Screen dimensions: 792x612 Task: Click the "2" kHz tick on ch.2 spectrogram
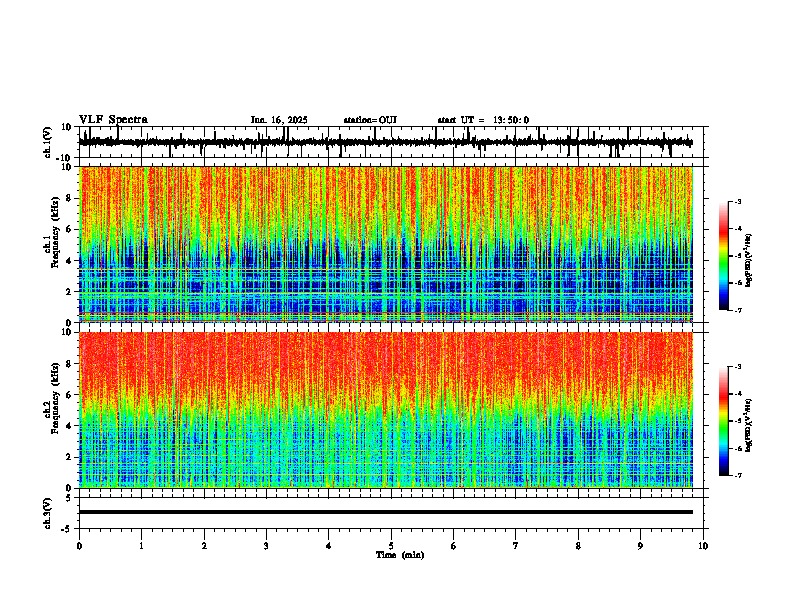pos(69,457)
